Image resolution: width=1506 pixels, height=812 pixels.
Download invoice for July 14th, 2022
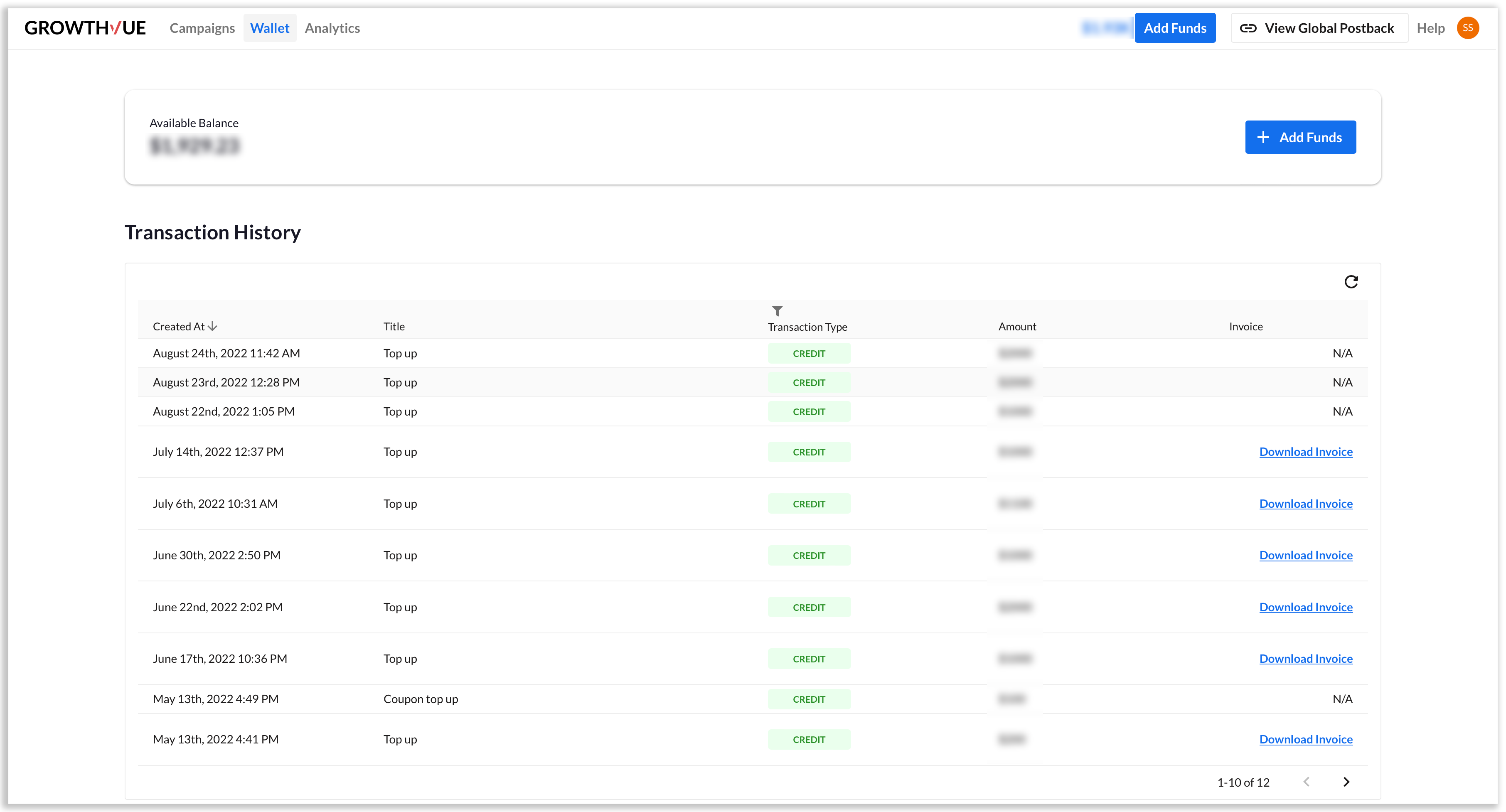click(x=1305, y=451)
